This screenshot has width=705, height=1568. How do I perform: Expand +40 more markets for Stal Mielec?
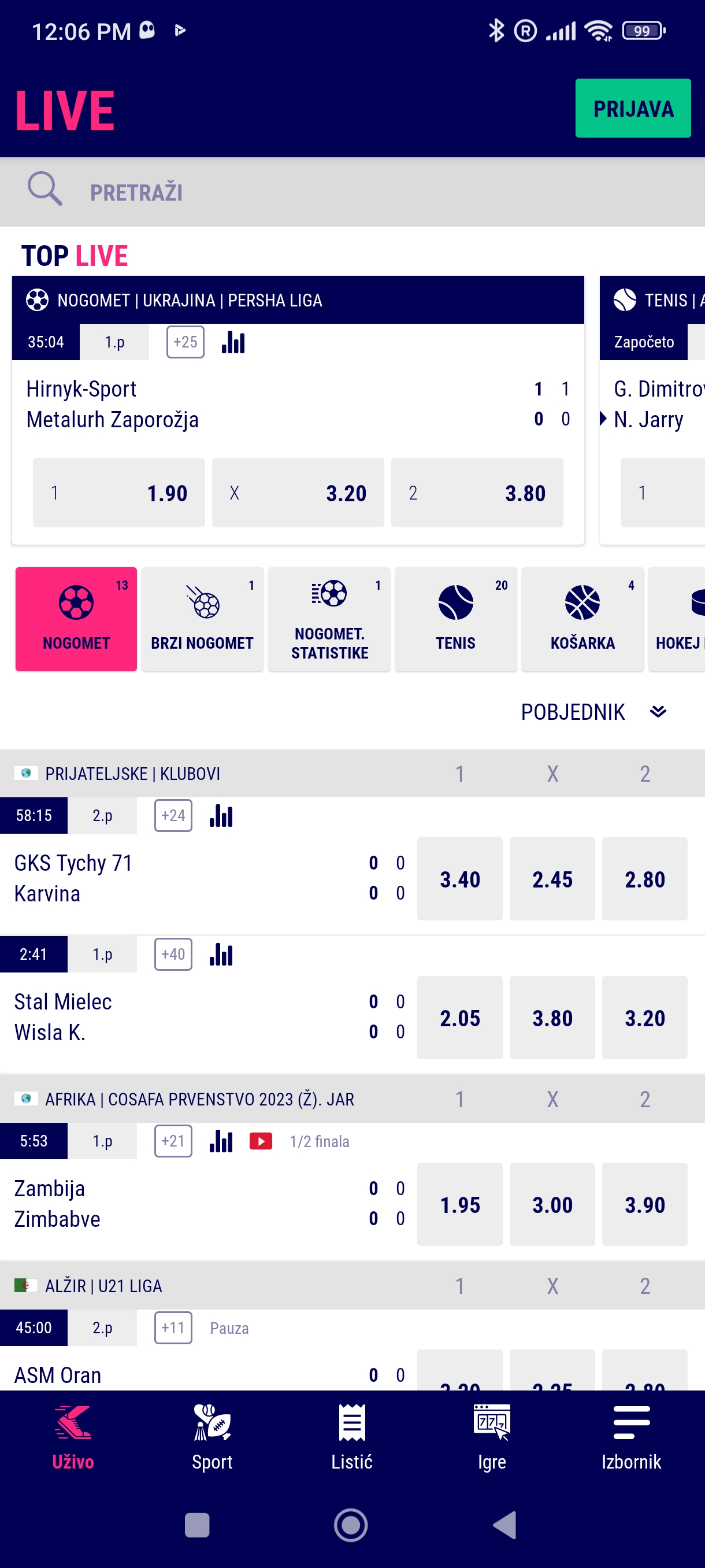(x=173, y=955)
